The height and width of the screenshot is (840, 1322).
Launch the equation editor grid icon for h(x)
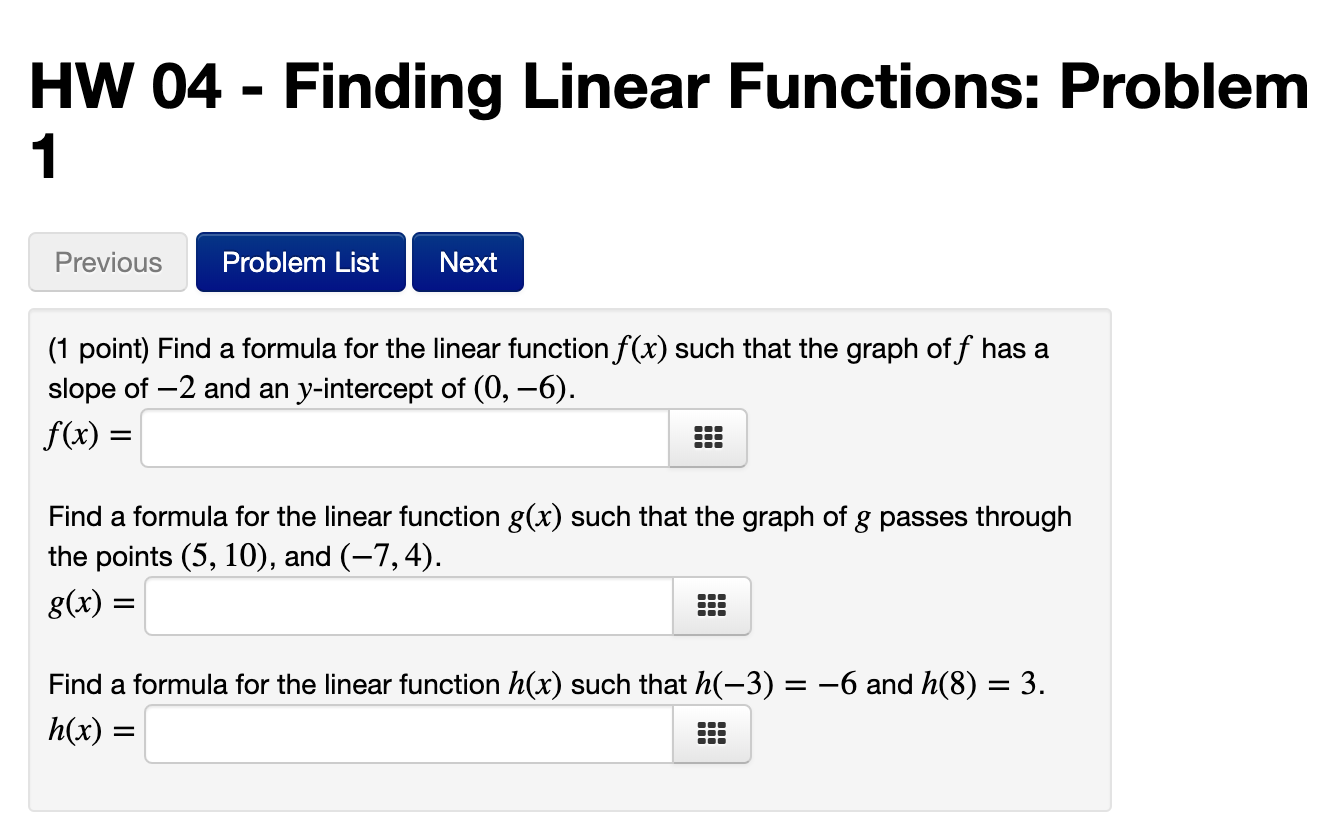[x=712, y=734]
